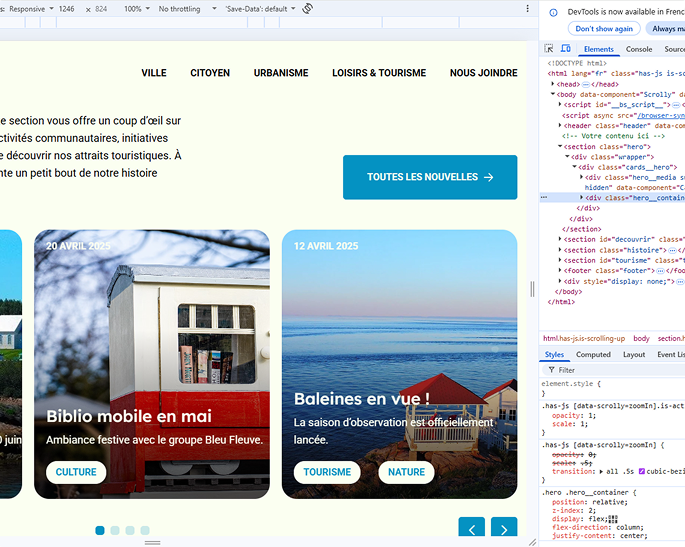Collapse the section class hero node

[560, 146]
